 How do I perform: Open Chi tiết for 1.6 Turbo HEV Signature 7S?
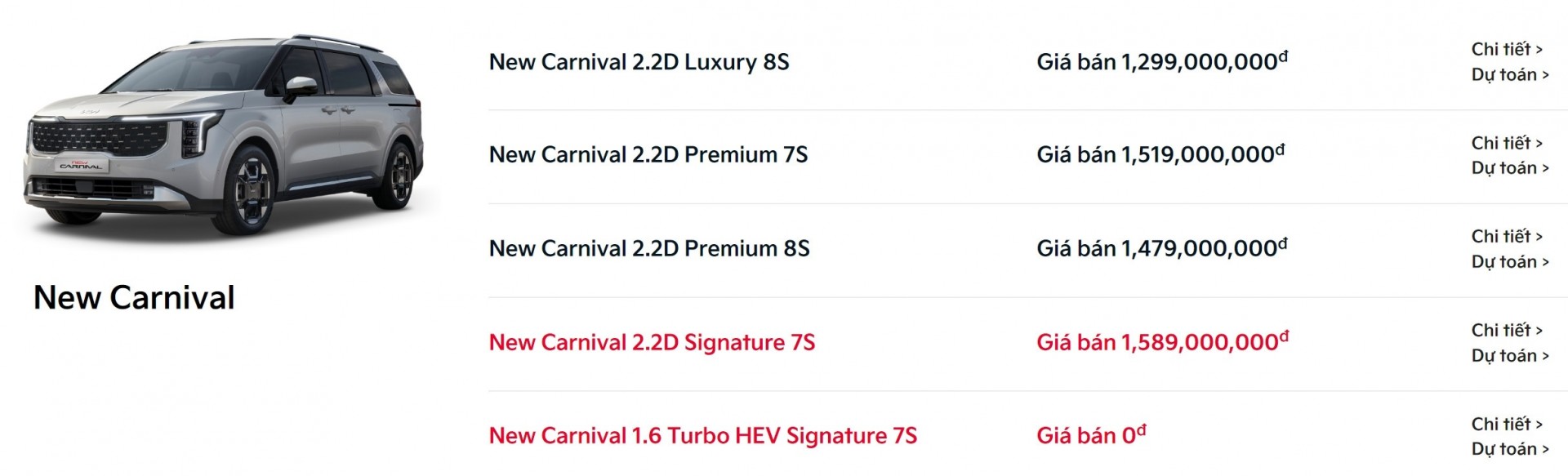tap(1507, 424)
